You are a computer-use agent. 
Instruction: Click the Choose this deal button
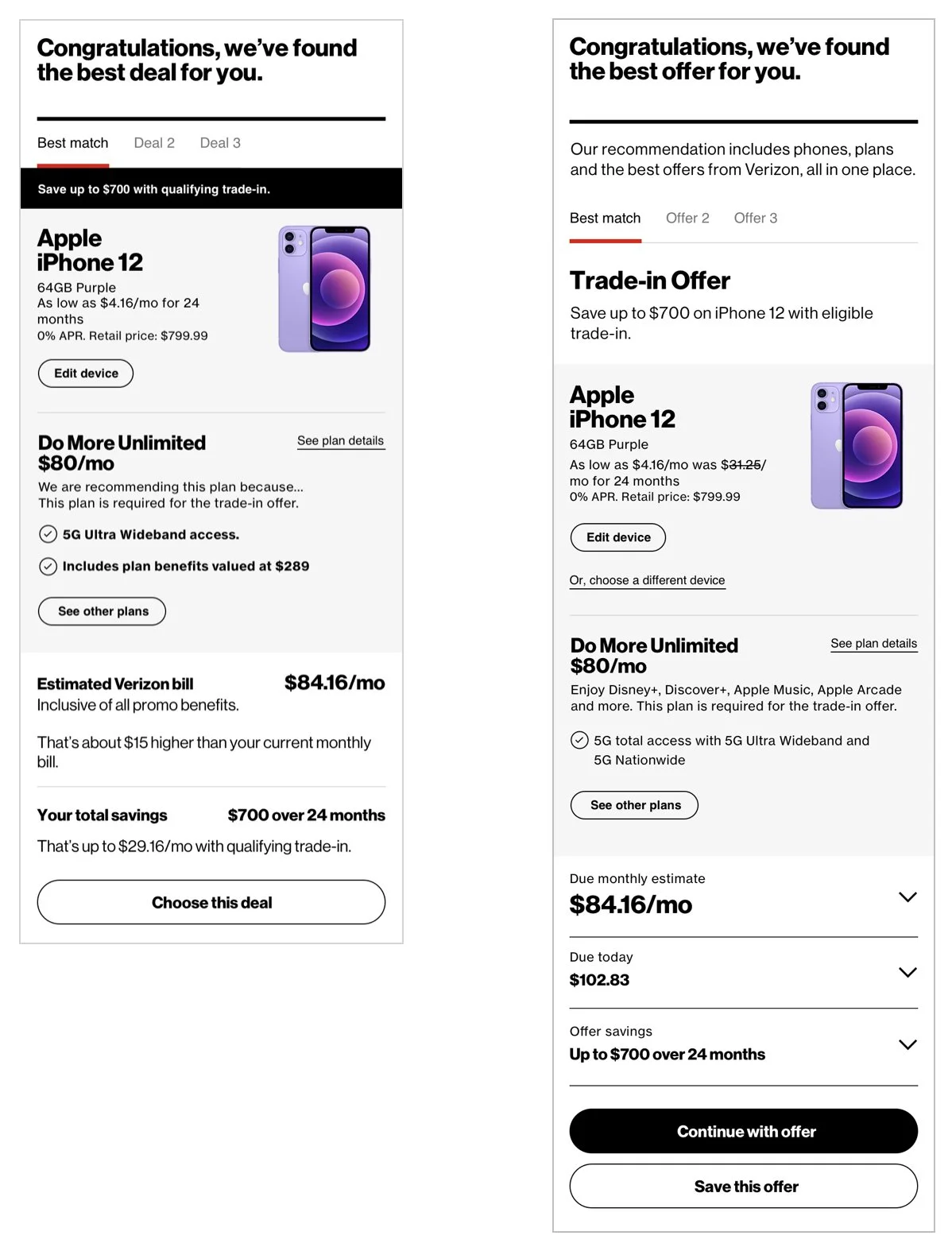point(211,902)
